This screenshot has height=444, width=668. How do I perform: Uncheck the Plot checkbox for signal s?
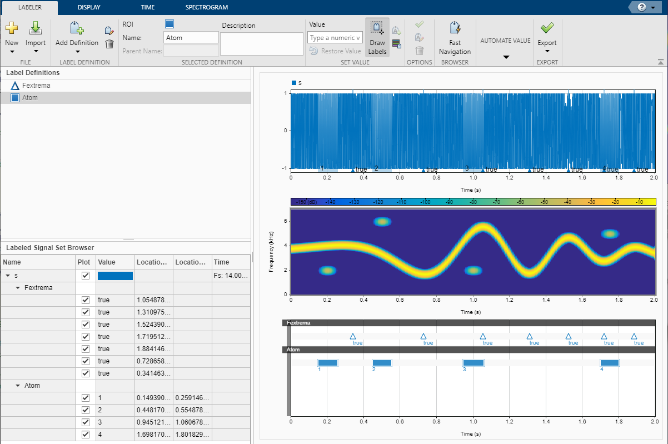point(85,275)
